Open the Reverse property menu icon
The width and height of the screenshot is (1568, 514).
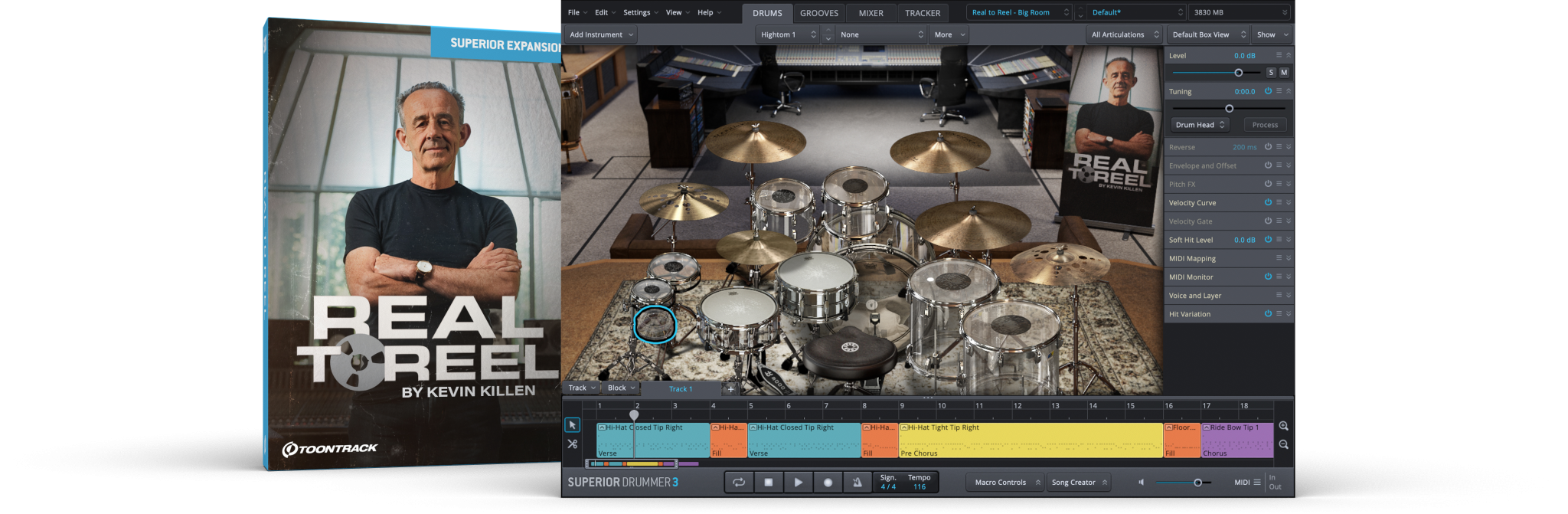1279,147
